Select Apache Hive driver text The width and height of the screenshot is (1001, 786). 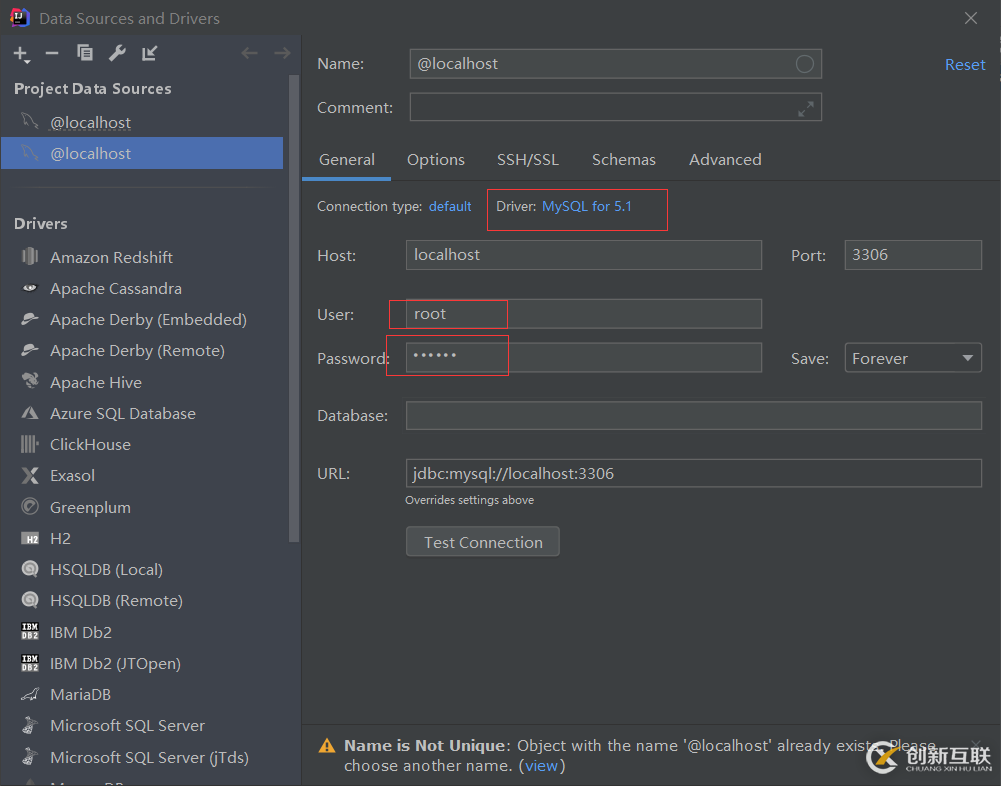point(96,382)
